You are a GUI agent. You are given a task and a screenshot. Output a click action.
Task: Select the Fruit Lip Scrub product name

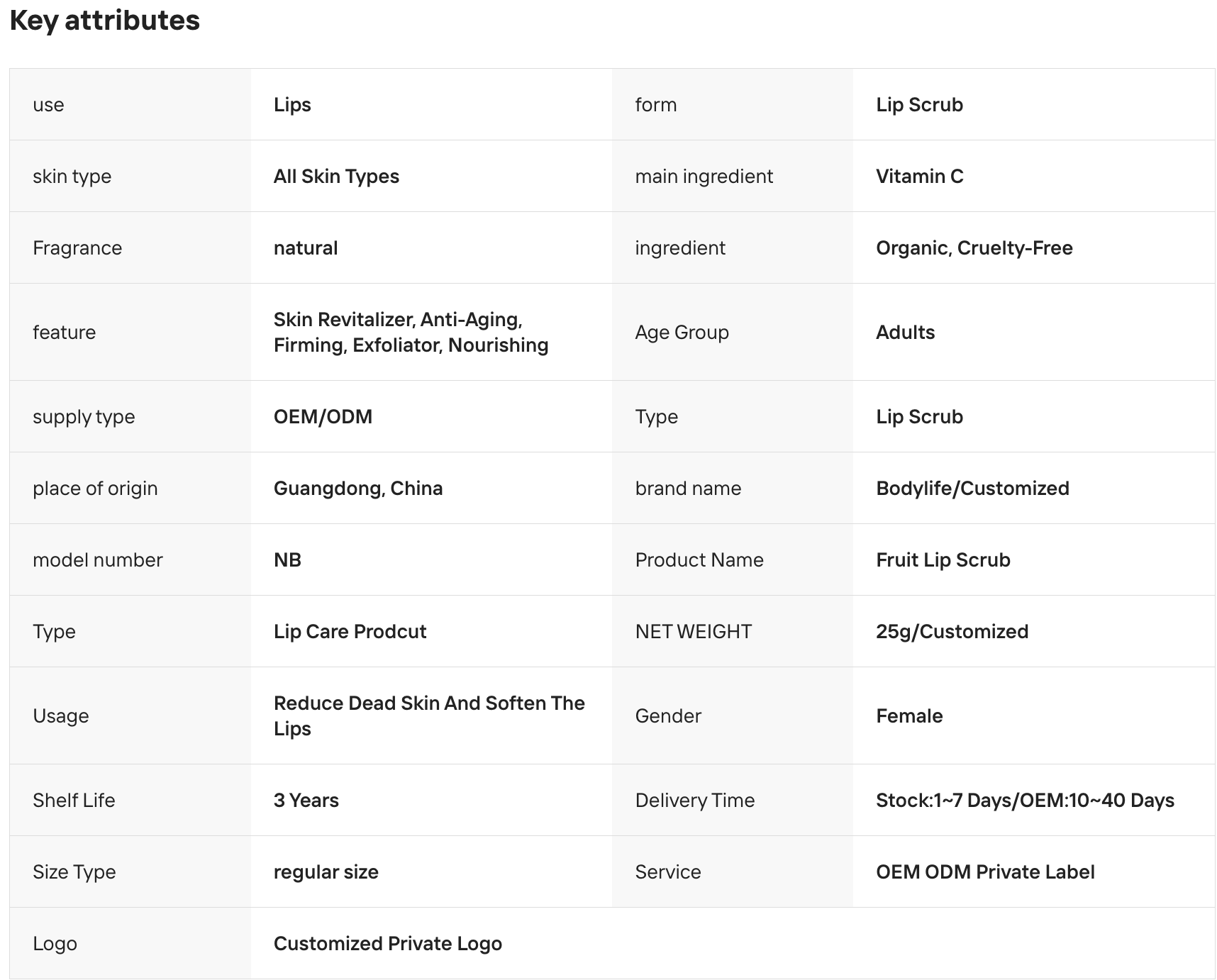pos(943,560)
